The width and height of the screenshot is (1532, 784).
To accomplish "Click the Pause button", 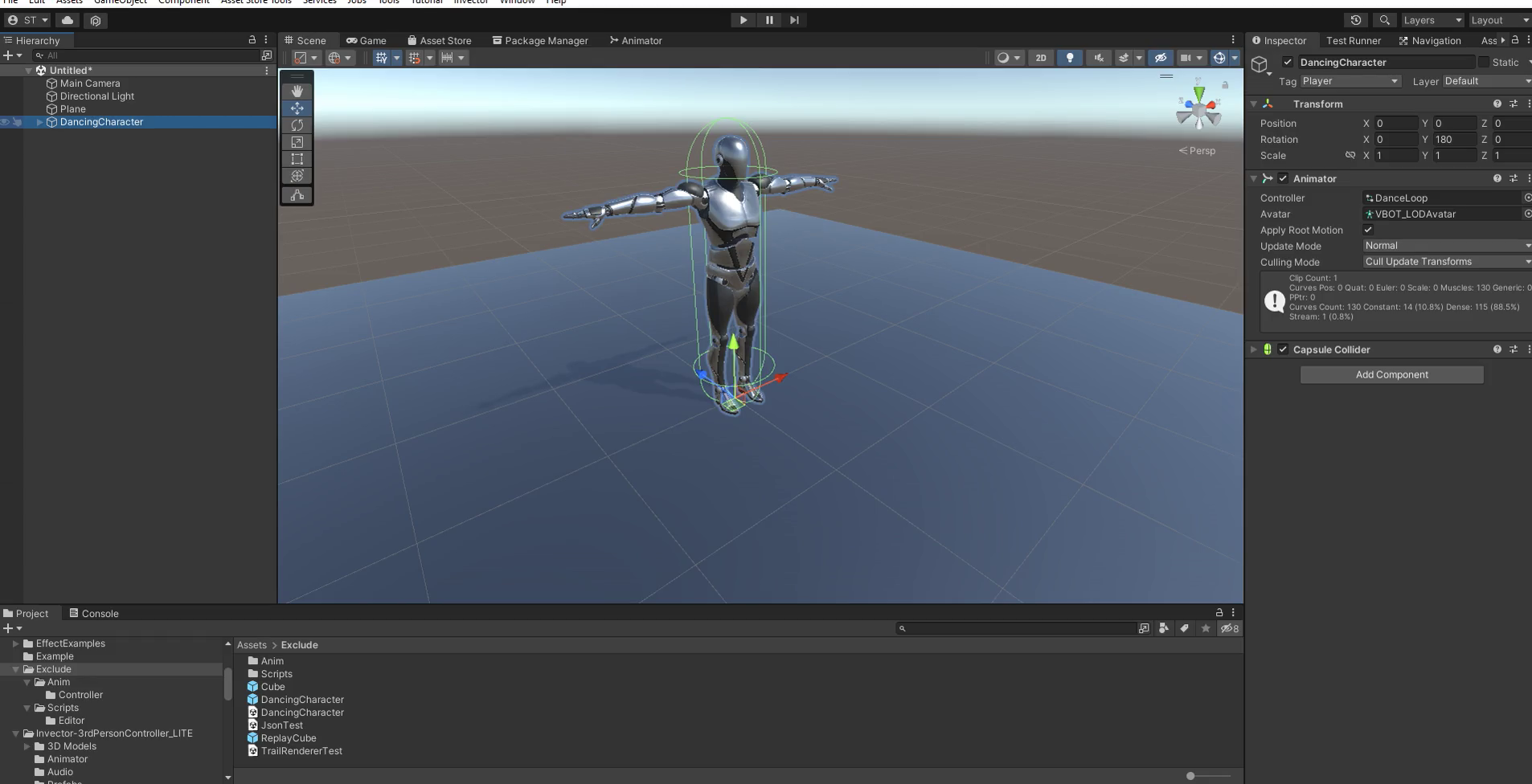I will [769, 20].
